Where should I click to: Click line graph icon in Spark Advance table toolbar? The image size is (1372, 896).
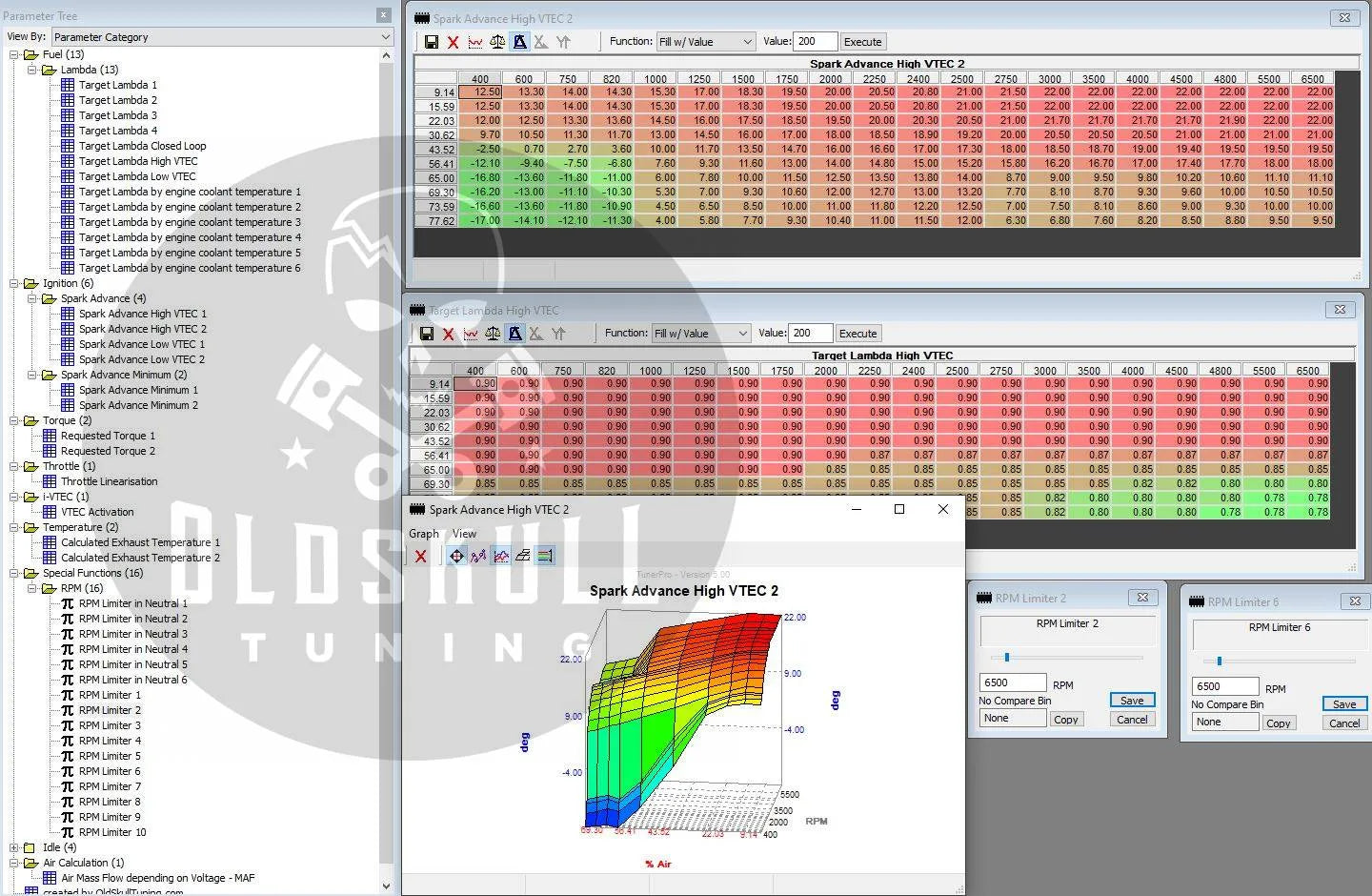click(475, 42)
